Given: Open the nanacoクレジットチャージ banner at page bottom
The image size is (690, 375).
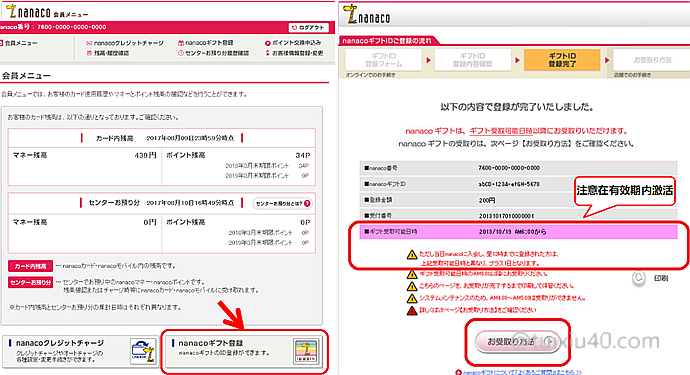Looking at the screenshot, I should (80, 351).
